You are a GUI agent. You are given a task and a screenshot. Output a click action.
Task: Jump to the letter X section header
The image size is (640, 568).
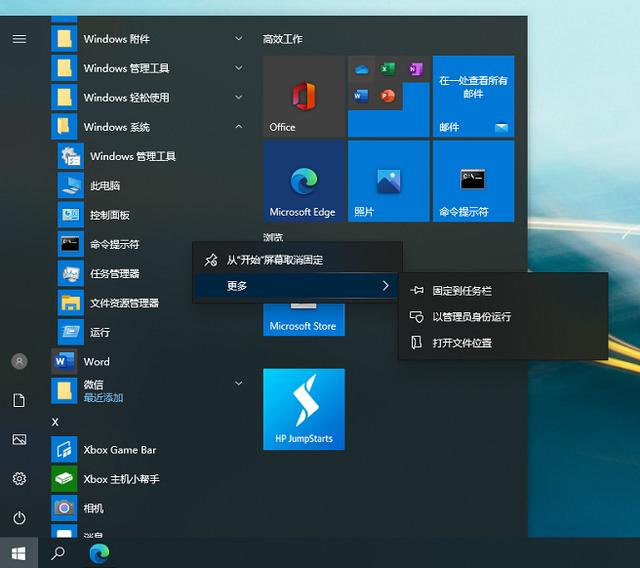point(55,422)
